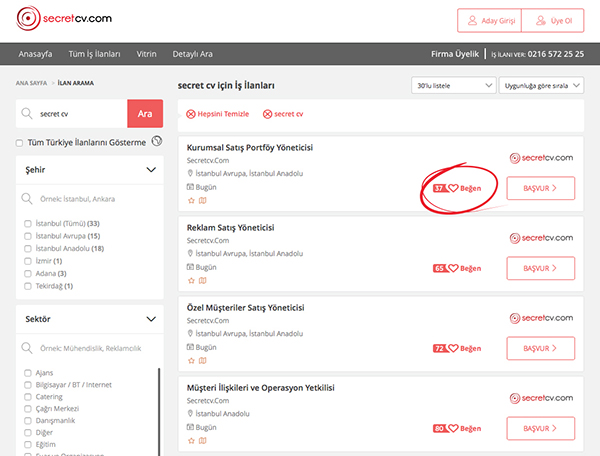Like the Kurumsal Satış Portföy Yöneticisi listing
The image size is (600, 456).
pyautogui.click(x=453, y=187)
